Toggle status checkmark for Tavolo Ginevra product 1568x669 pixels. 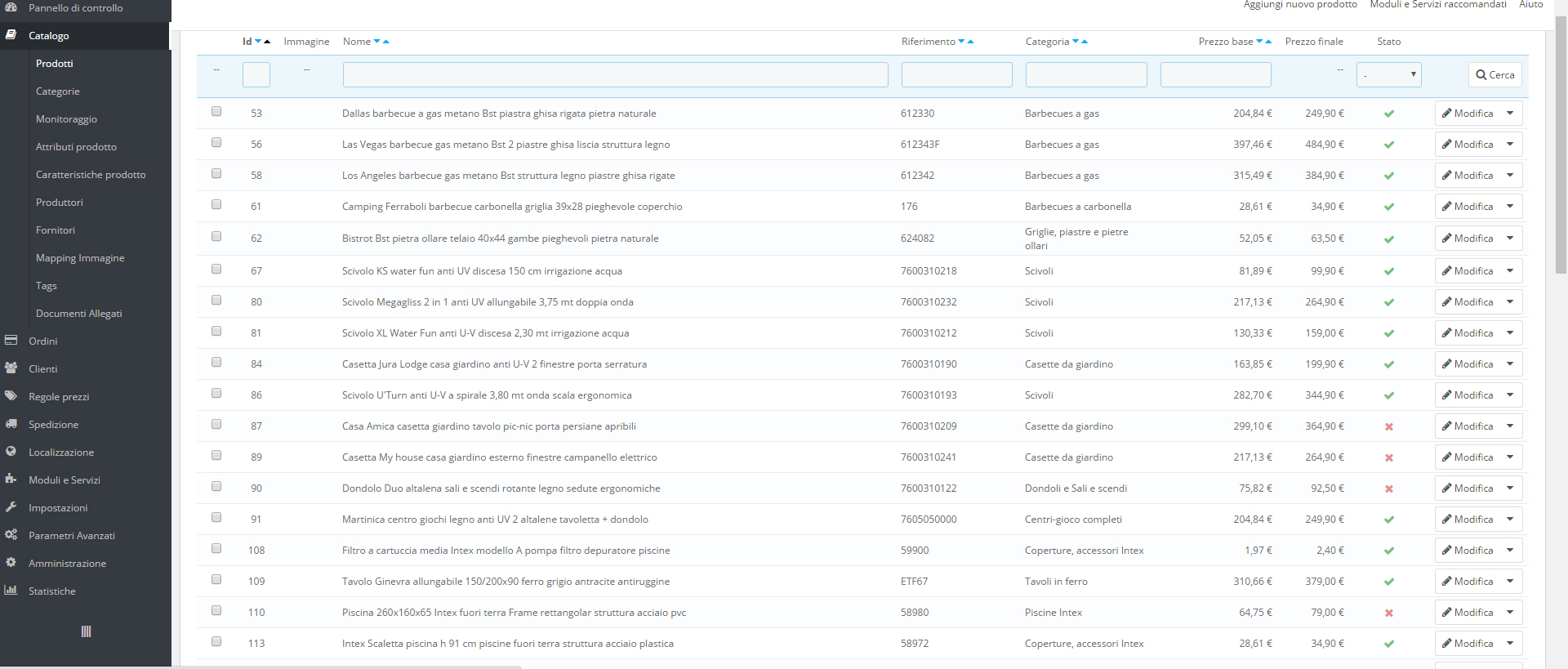(1389, 582)
